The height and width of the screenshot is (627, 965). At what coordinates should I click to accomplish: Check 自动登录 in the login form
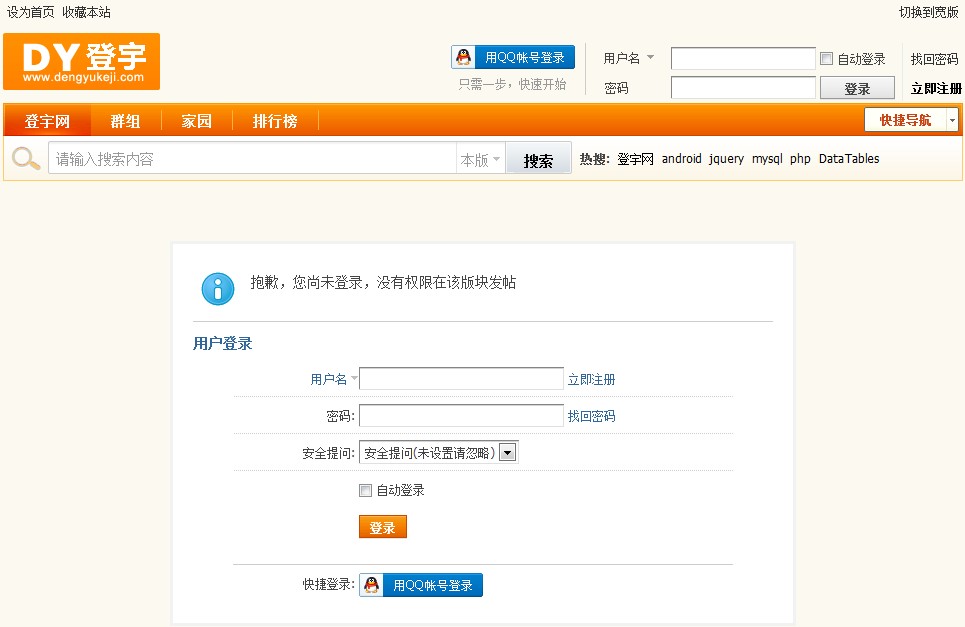click(365, 490)
